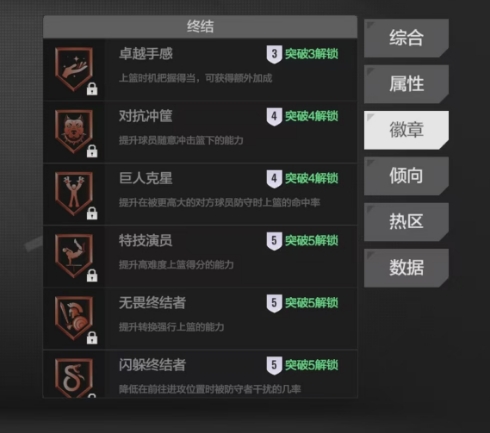Switch to the 热区 tab
This screenshot has height=433, width=490.
coord(406,222)
